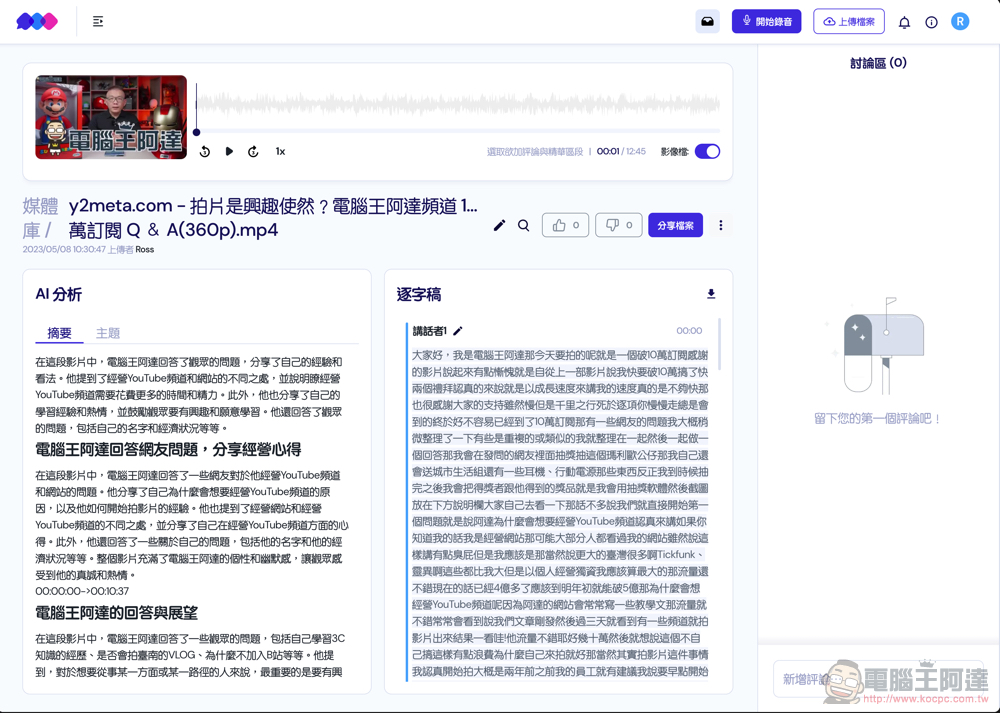
Task: Click the play button in audio player
Action: [229, 152]
